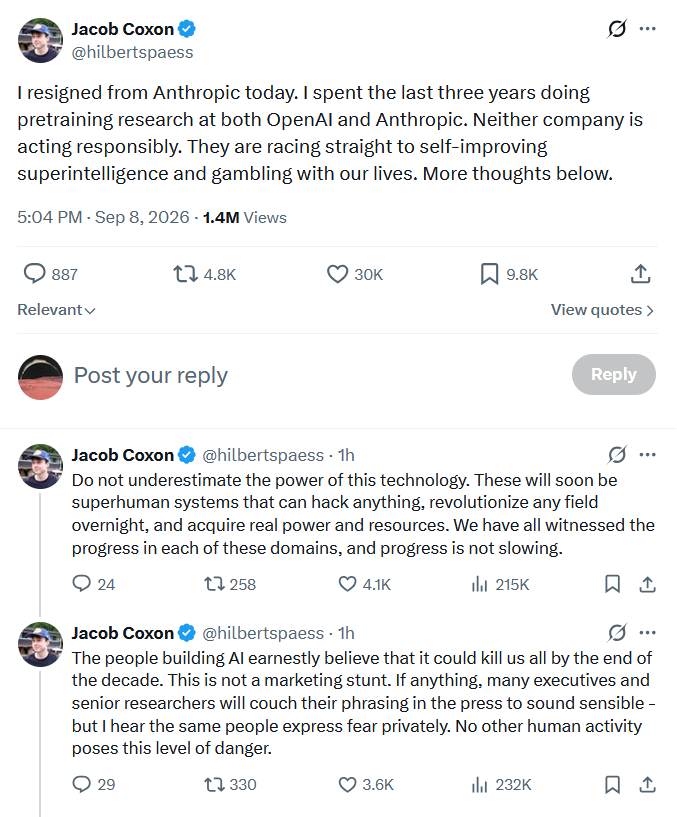Click Jacob Coxon's profile picture on the main post

[x=40, y=40]
